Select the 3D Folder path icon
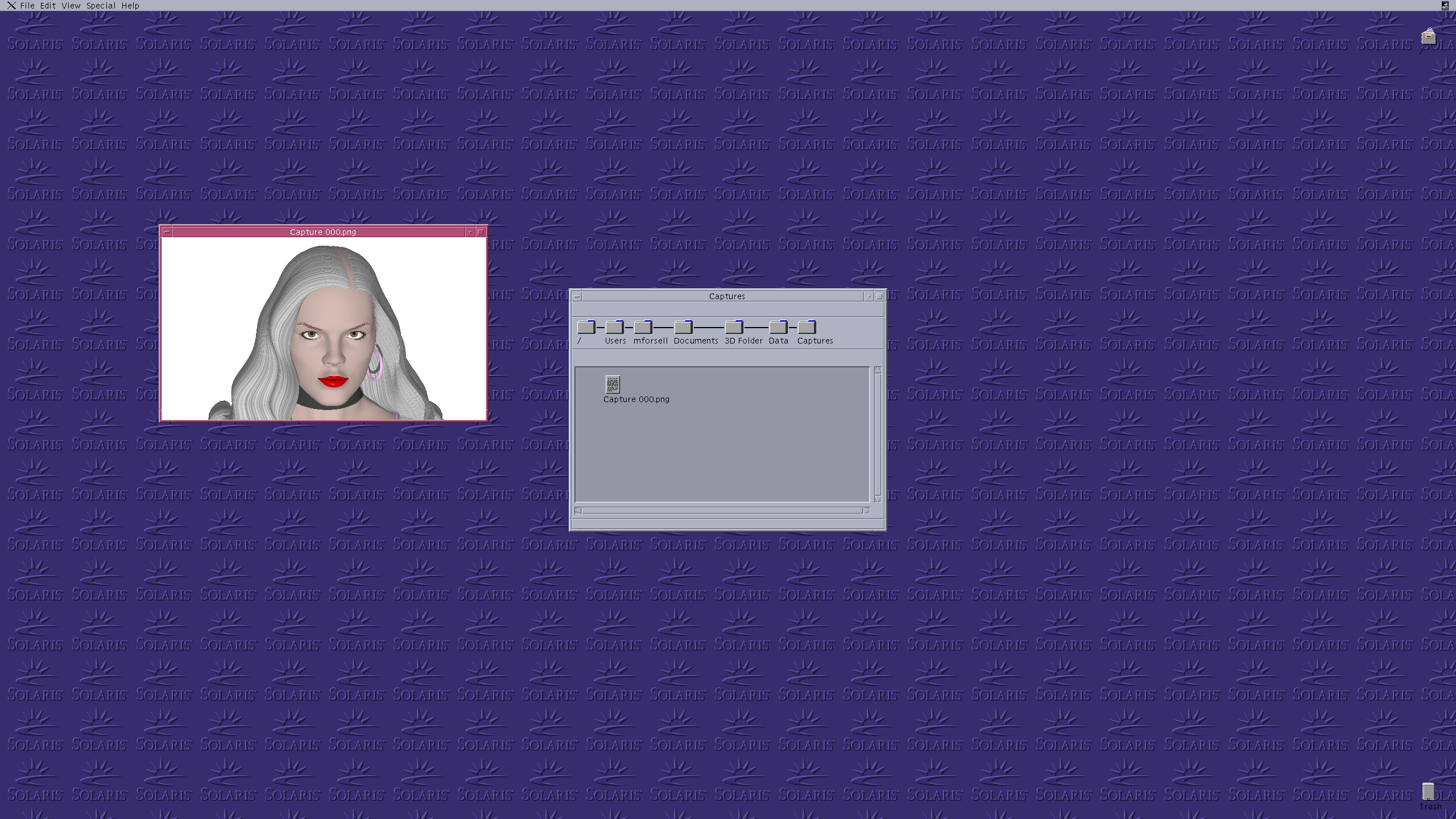 tap(734, 327)
